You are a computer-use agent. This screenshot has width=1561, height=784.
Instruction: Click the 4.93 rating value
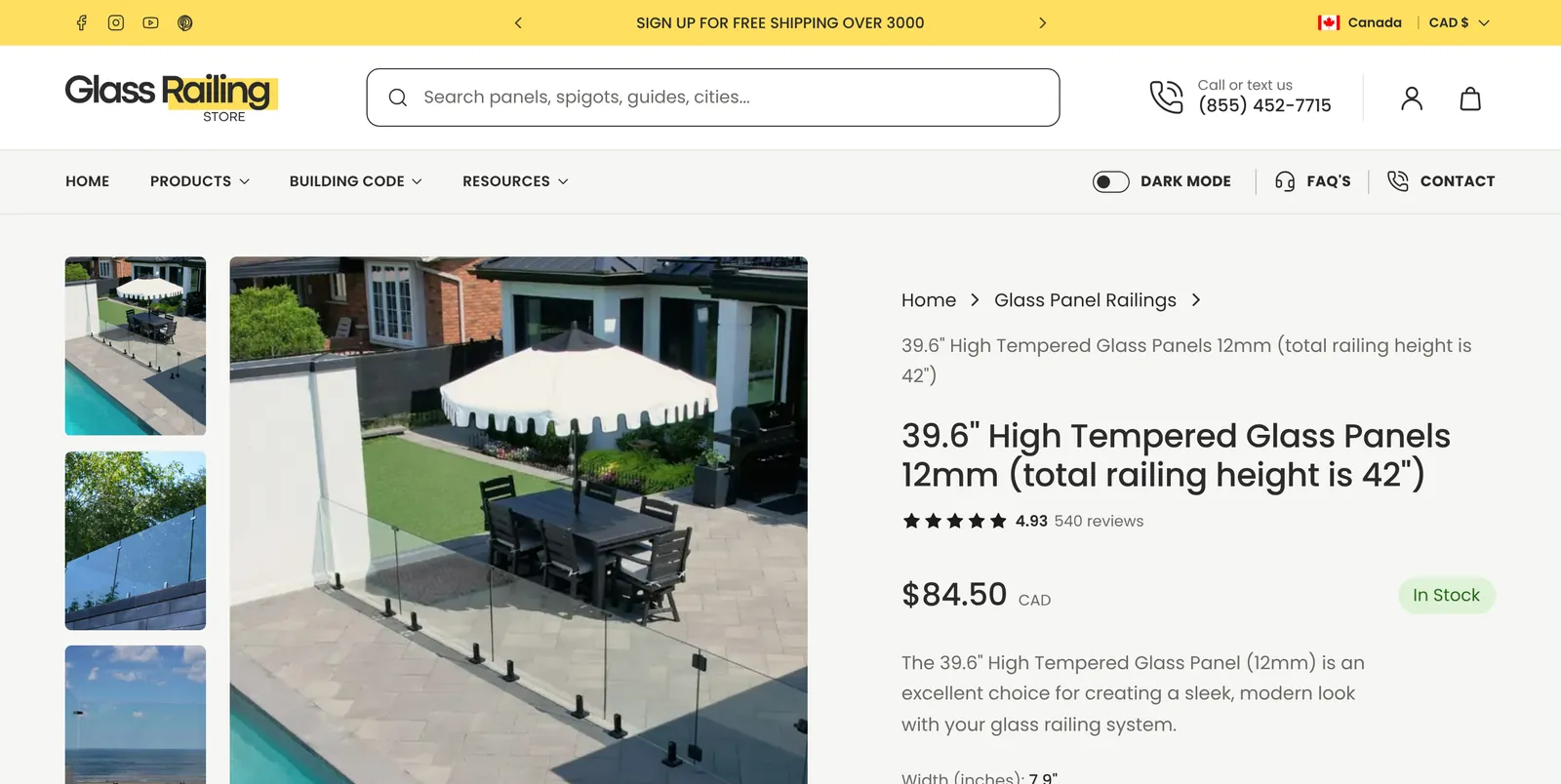pyautogui.click(x=1031, y=521)
